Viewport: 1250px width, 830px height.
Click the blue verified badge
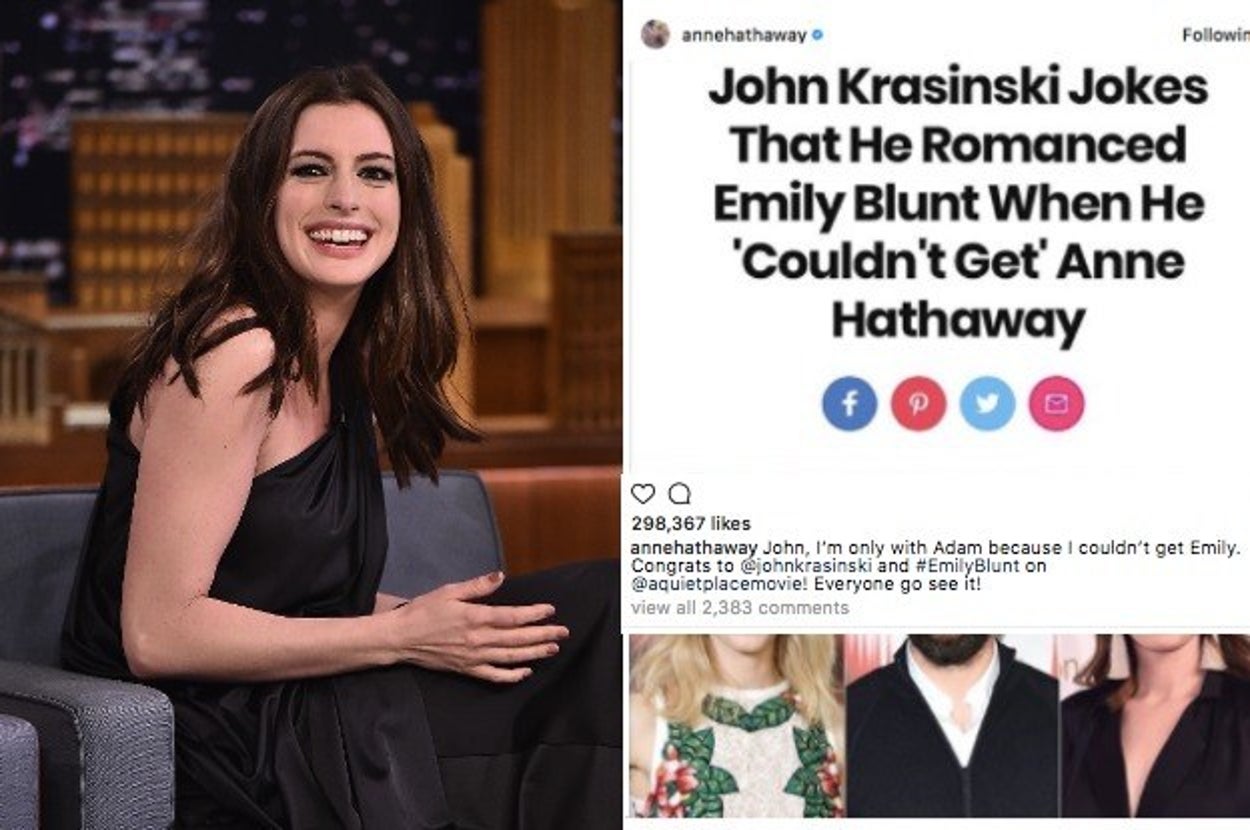818,35
